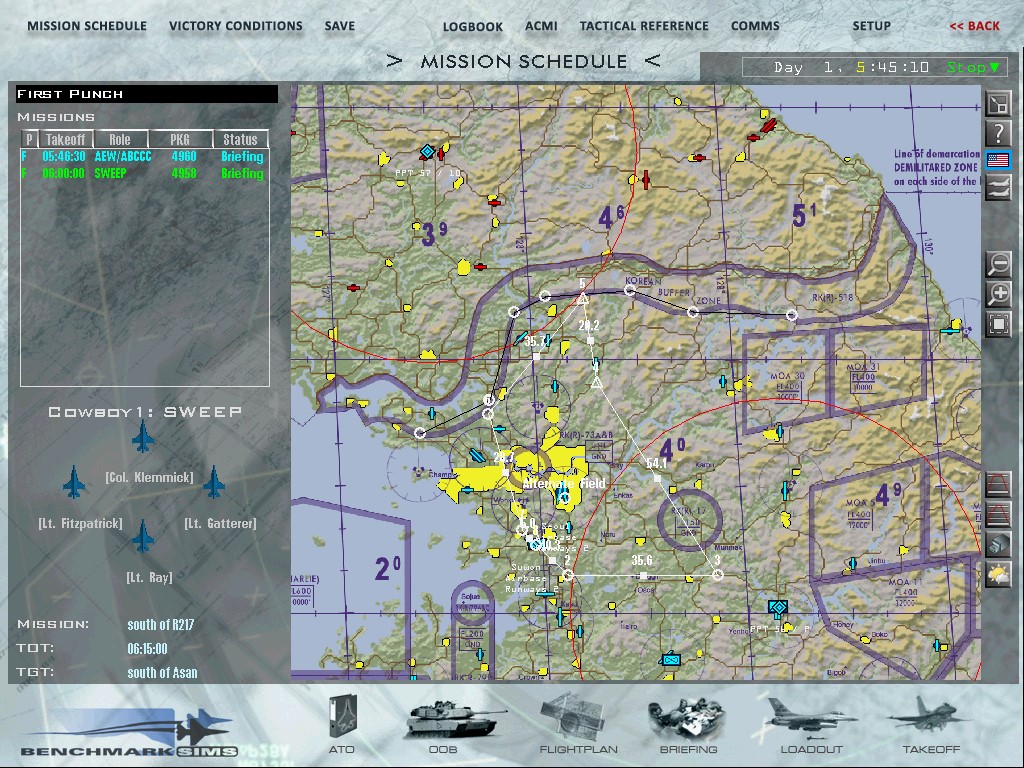Go back with the << BACK link
Viewport: 1024px width, 768px height.
[974, 26]
